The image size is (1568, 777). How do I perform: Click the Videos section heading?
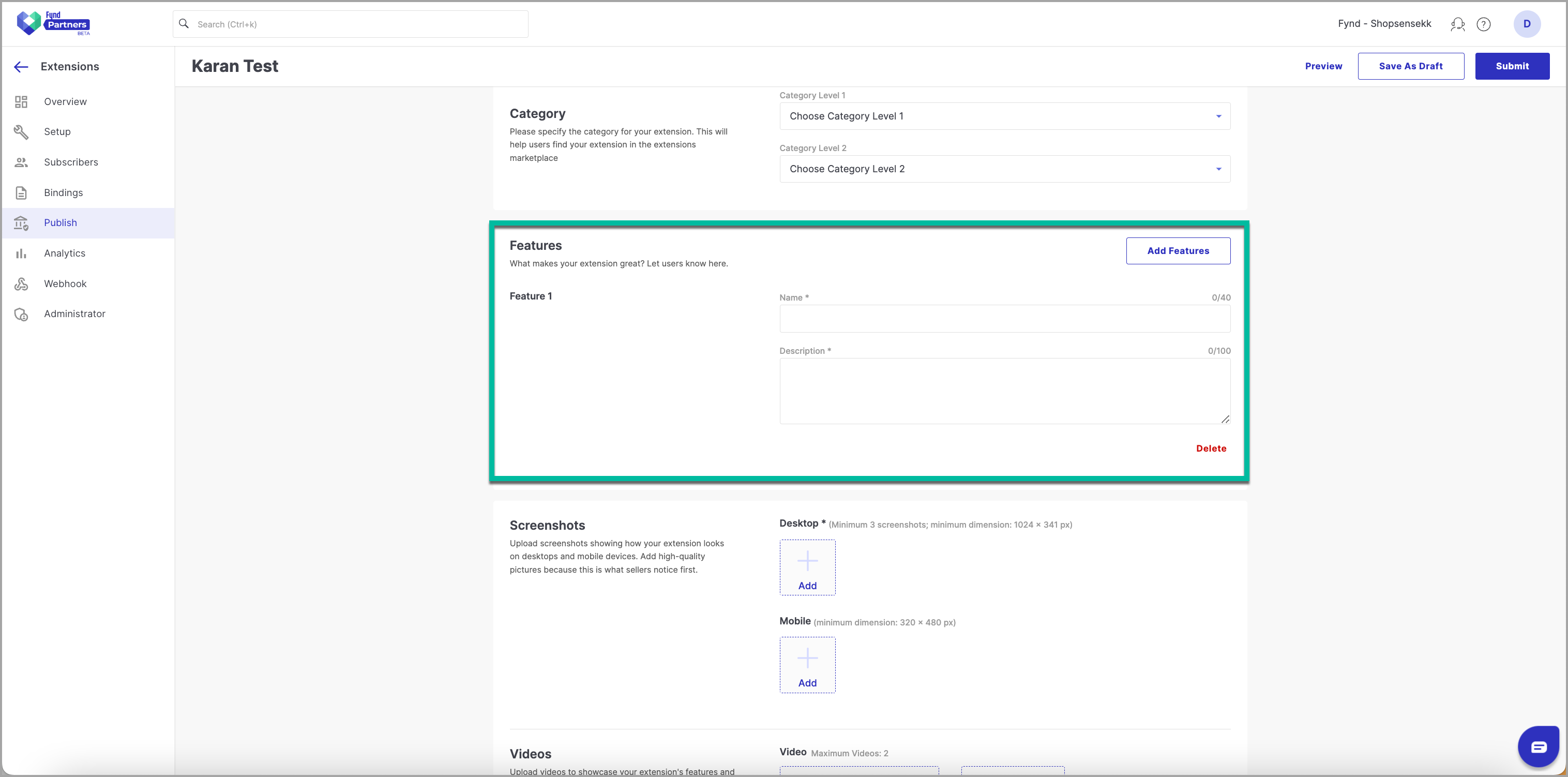click(x=530, y=754)
